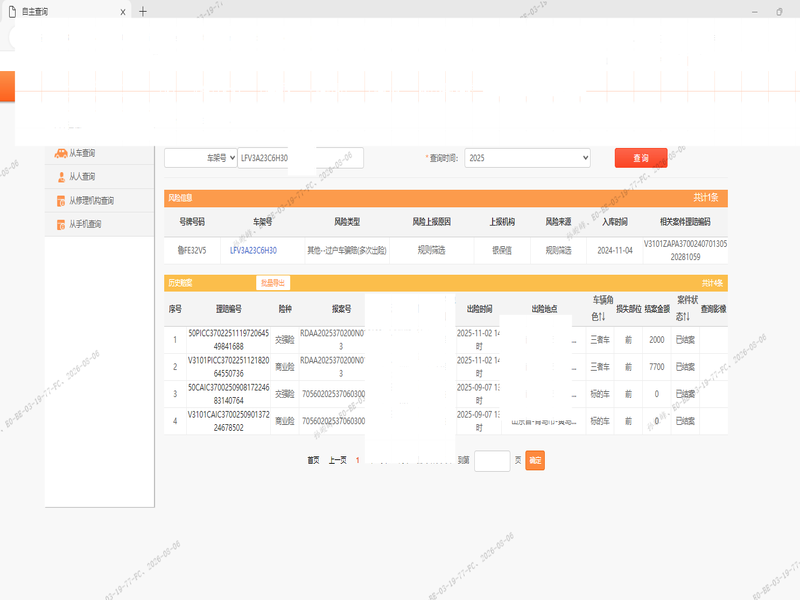The width and height of the screenshot is (800, 600).
Task: Click plate number 鲁FE32V5 cell
Action: 192,251
